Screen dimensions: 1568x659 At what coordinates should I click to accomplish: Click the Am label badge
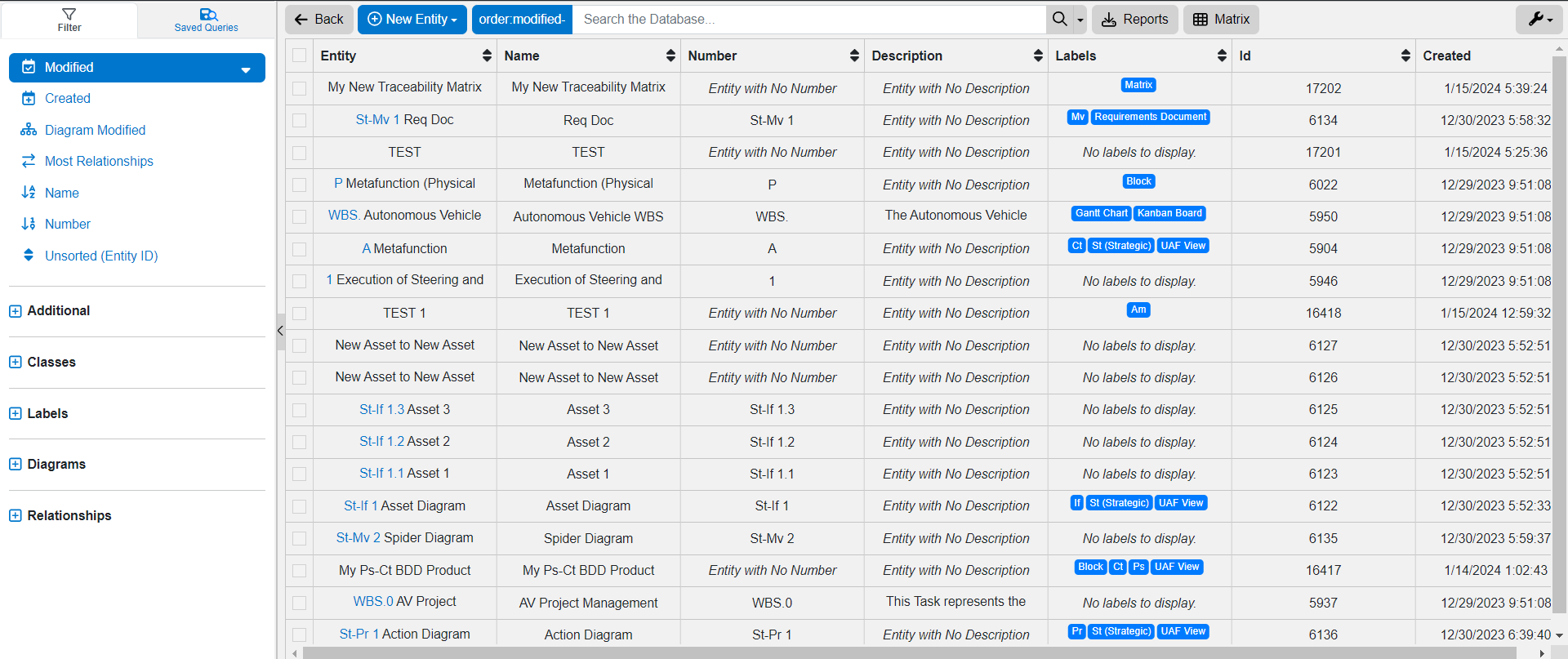pos(1138,309)
